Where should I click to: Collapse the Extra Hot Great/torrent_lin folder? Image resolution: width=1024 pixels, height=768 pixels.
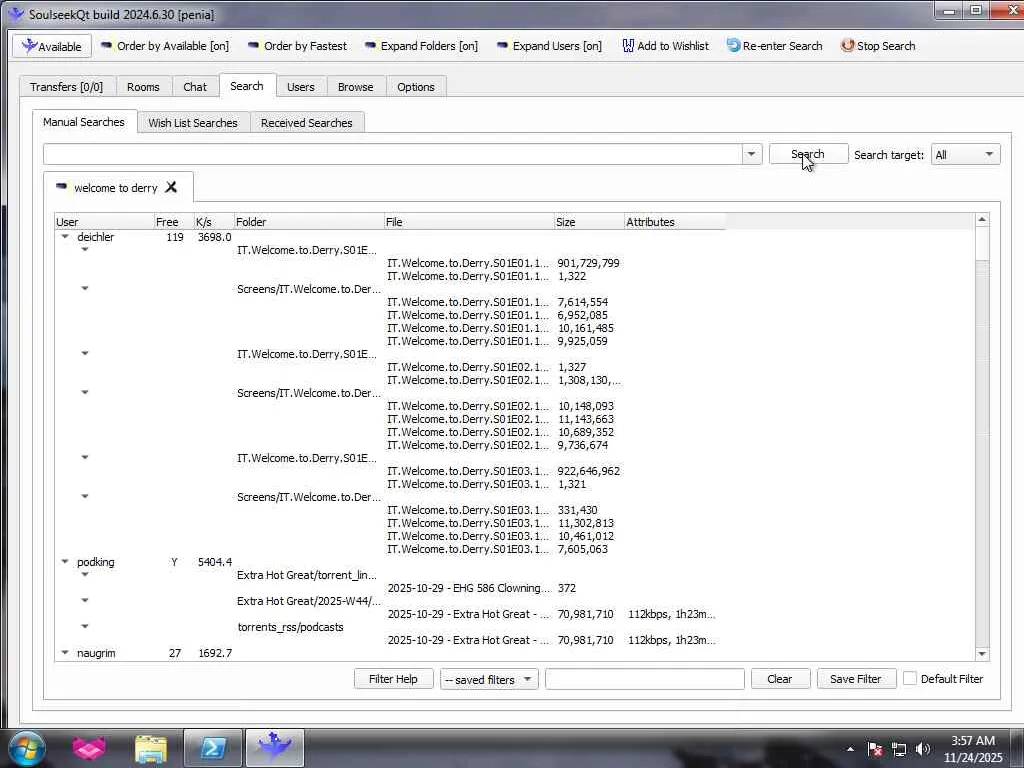click(85, 575)
